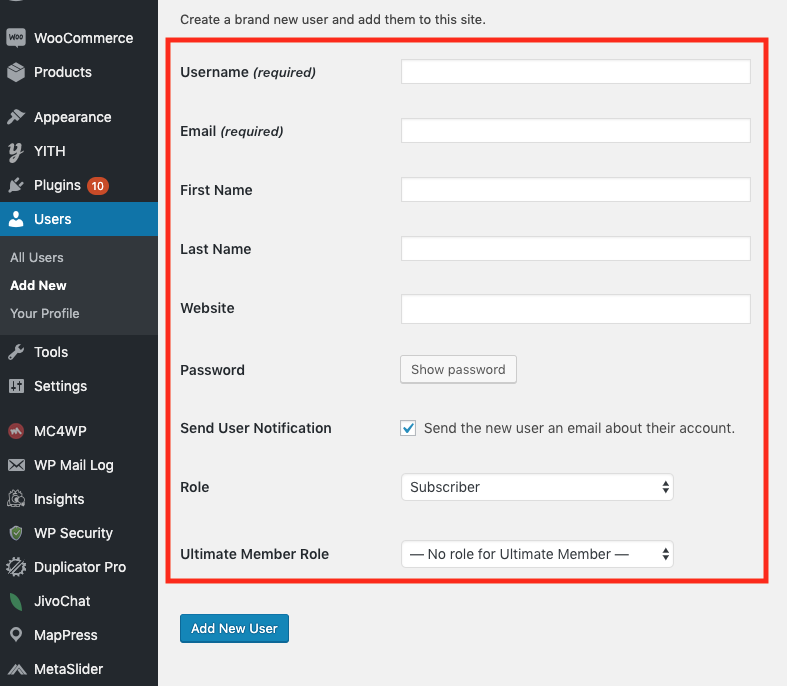Open the All Users submenu item

(x=37, y=257)
